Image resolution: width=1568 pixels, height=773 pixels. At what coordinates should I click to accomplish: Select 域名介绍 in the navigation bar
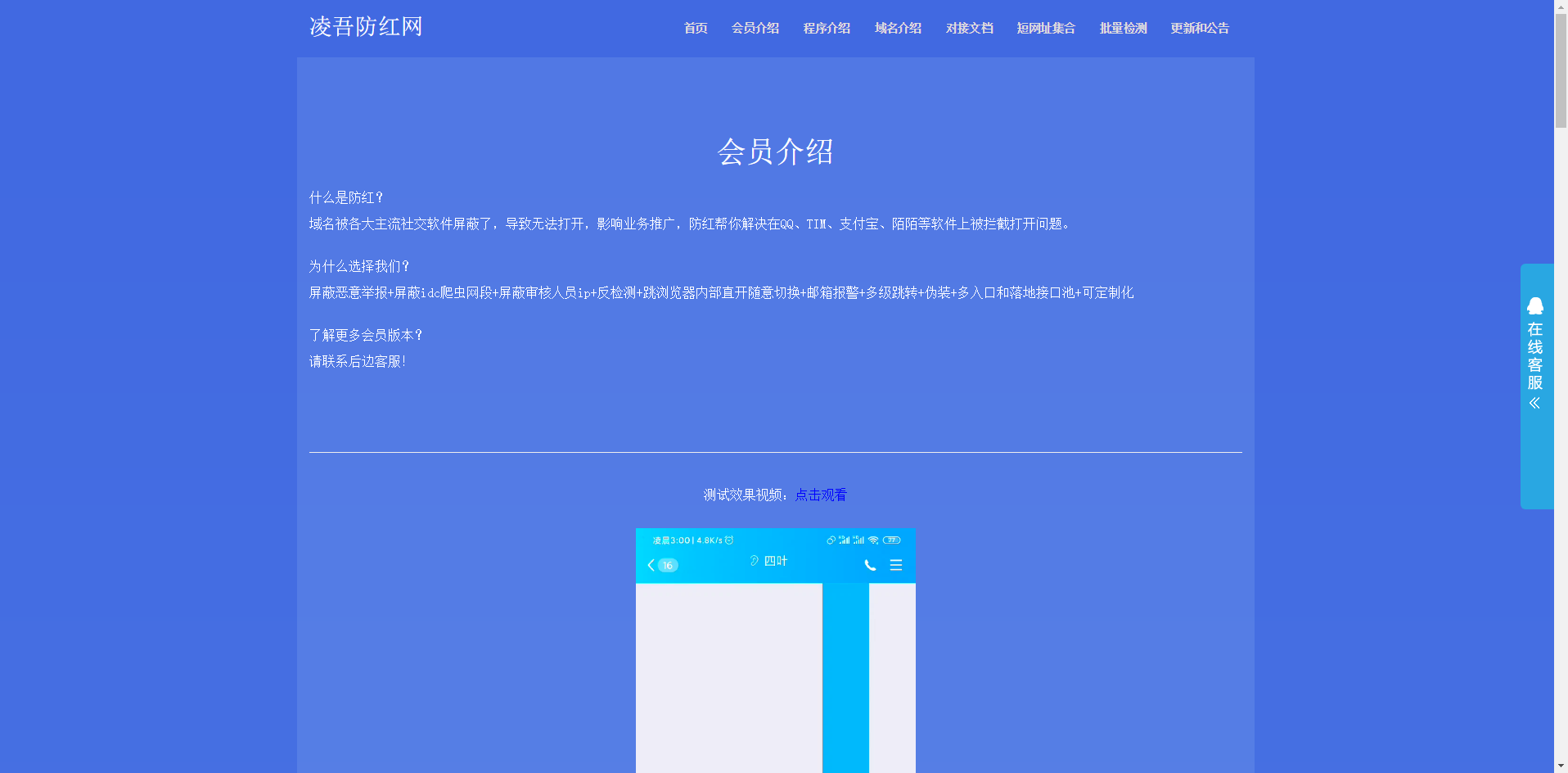tap(898, 28)
